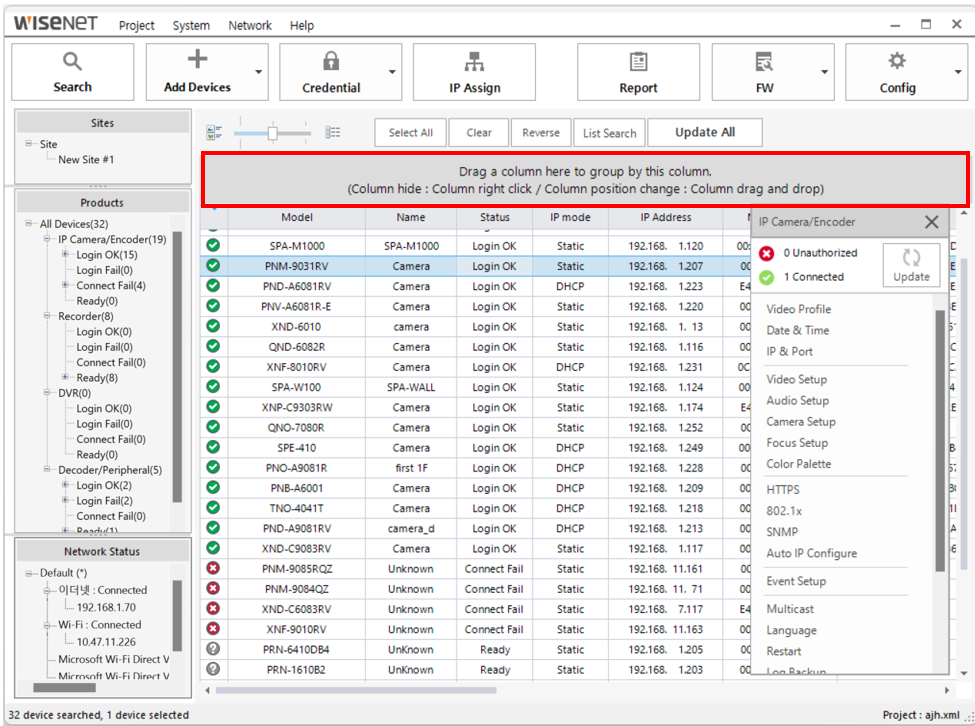
Task: Click the Update refresh button in panel
Action: [911, 265]
